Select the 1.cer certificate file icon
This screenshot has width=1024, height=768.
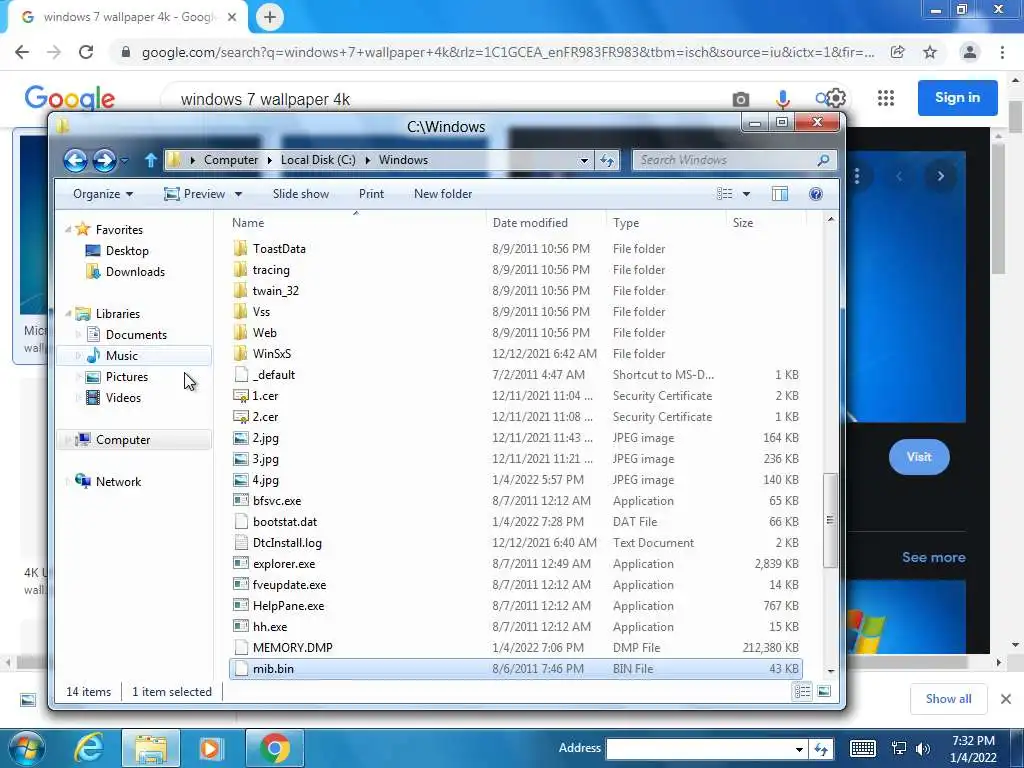241,396
